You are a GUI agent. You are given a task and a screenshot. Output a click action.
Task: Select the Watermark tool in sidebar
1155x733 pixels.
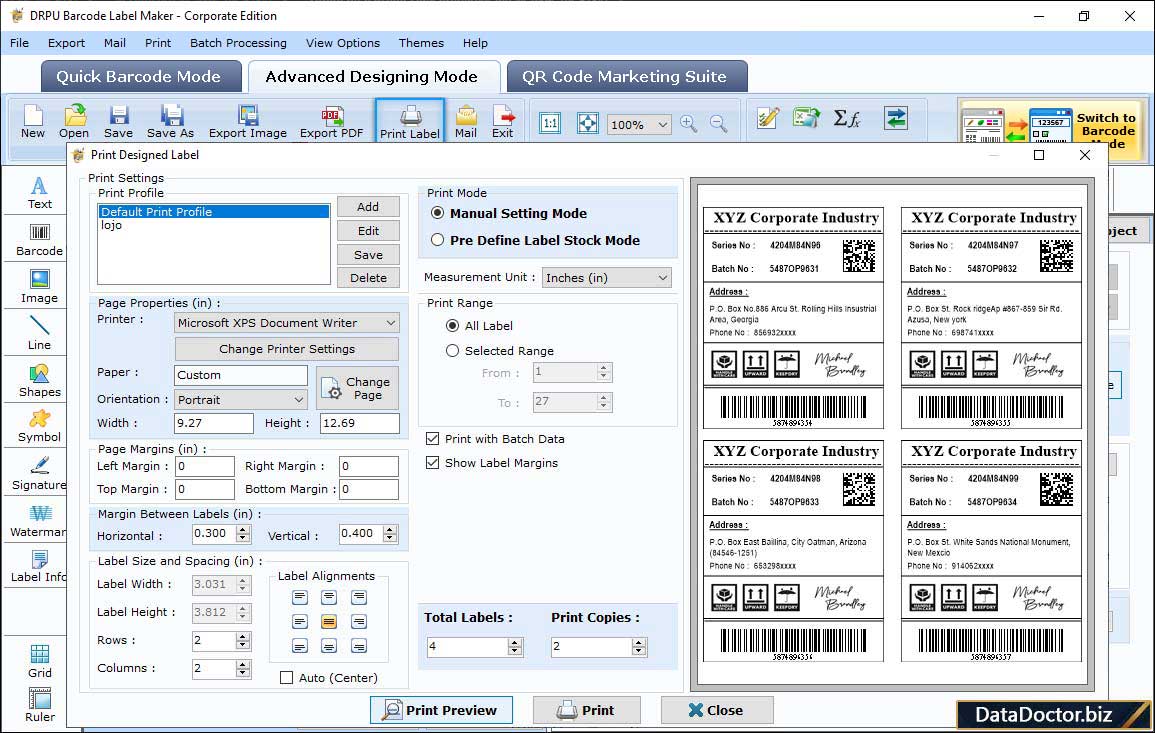tap(39, 521)
